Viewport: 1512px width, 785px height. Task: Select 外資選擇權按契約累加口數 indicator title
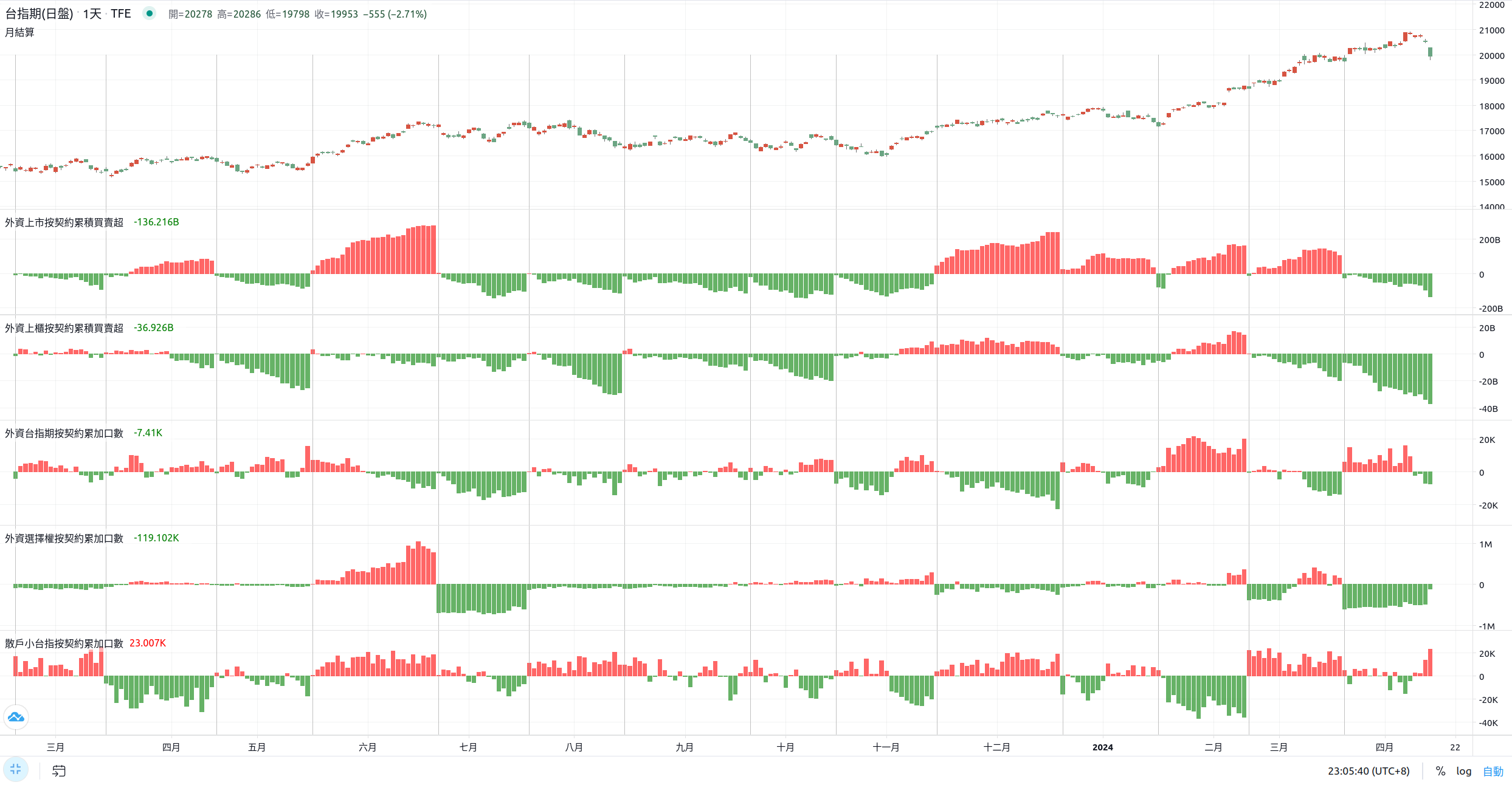tap(64, 538)
